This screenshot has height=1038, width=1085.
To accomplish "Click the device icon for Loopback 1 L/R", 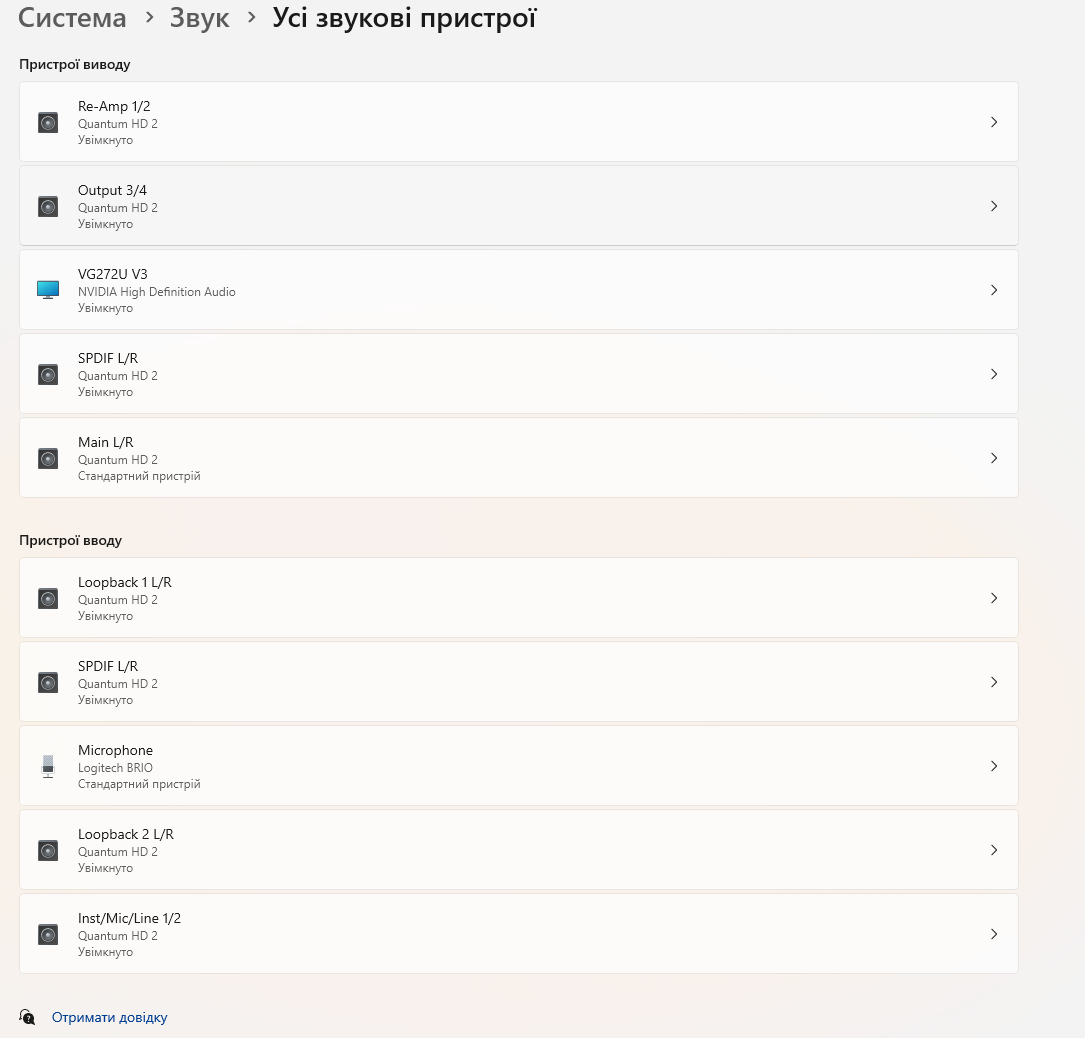I will click(48, 598).
